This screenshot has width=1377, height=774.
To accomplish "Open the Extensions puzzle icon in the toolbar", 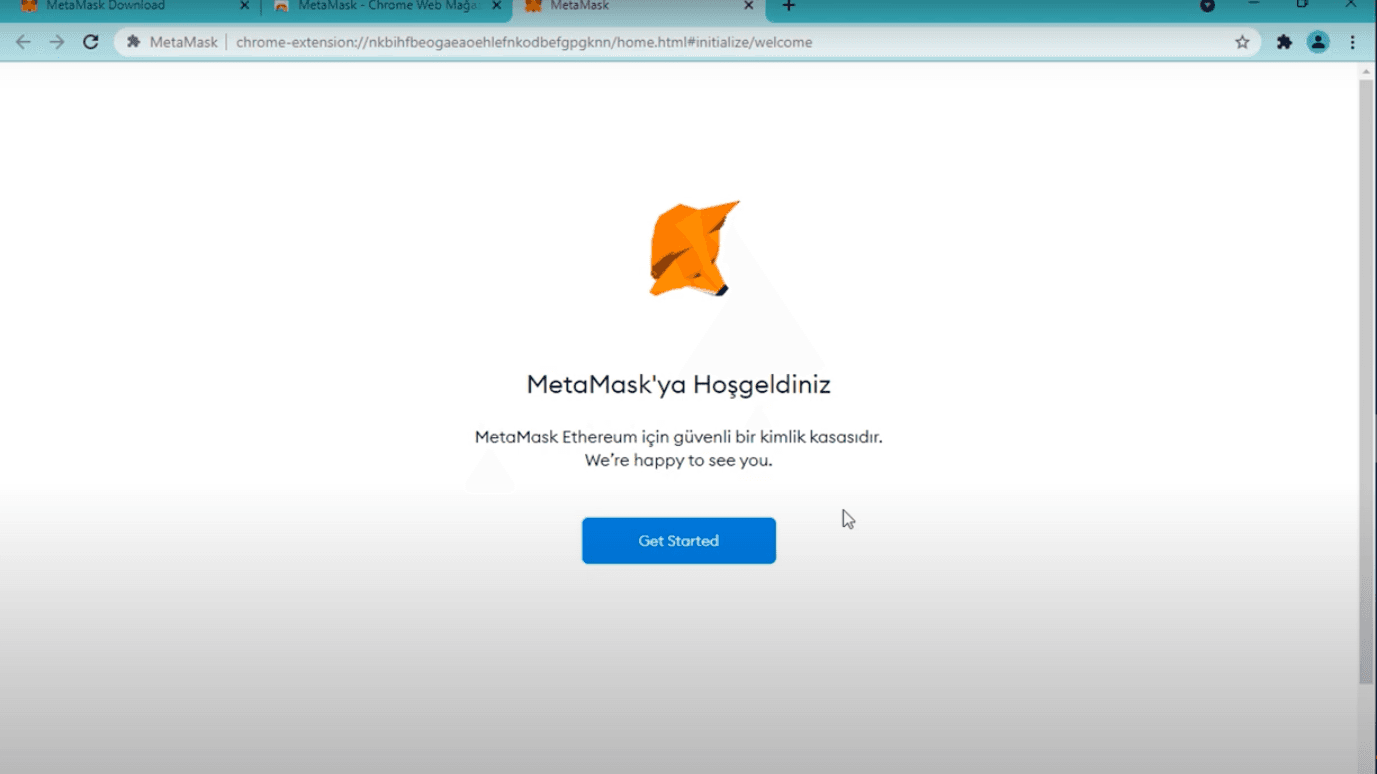I will click(x=1284, y=42).
